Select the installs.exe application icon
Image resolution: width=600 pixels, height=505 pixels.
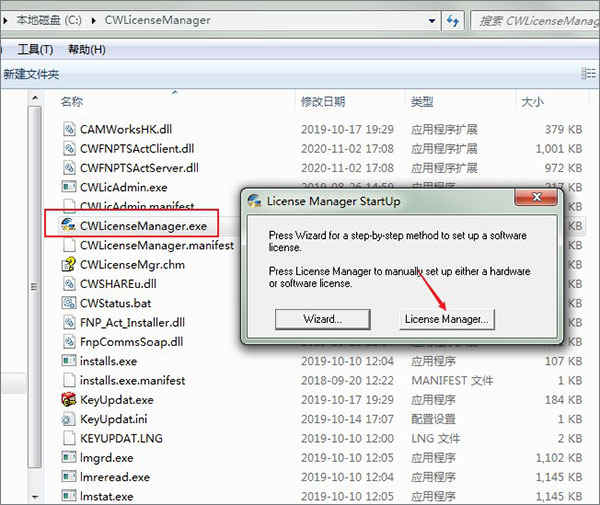coord(69,361)
